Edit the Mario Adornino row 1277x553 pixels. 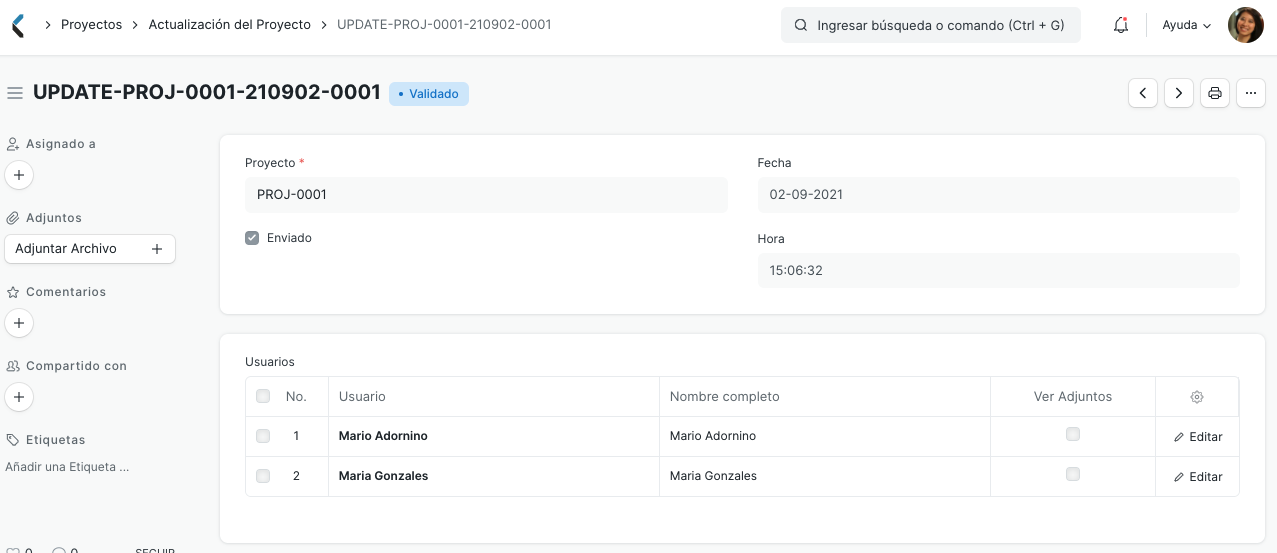point(1198,437)
